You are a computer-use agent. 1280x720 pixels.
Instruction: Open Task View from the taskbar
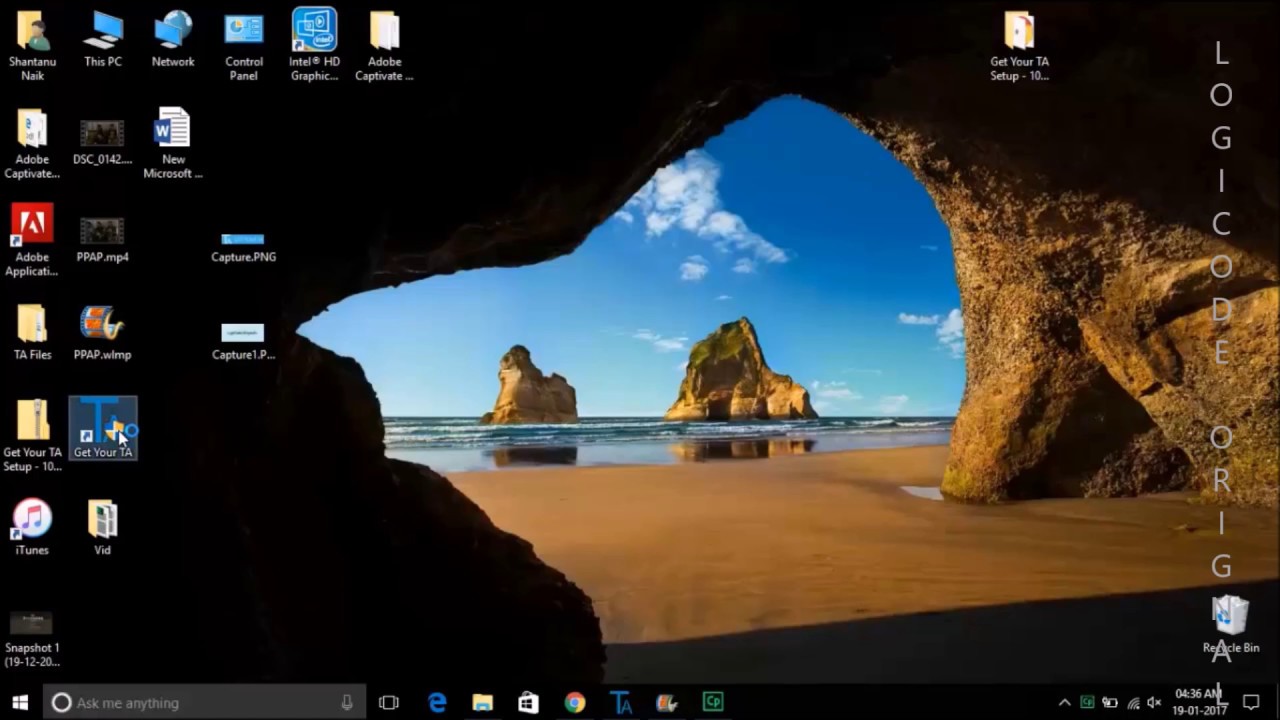389,702
